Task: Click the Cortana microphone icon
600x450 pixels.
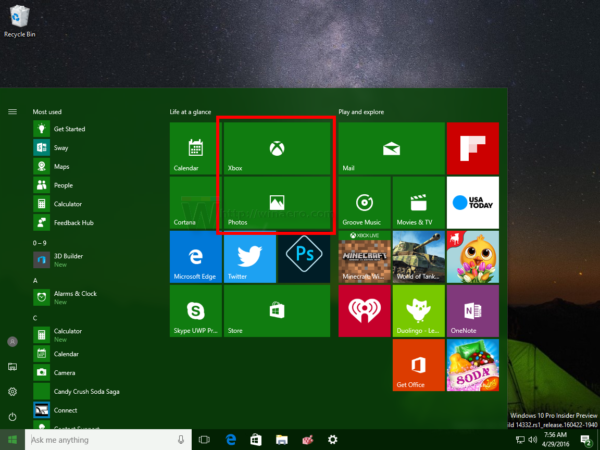Action: 181,440
